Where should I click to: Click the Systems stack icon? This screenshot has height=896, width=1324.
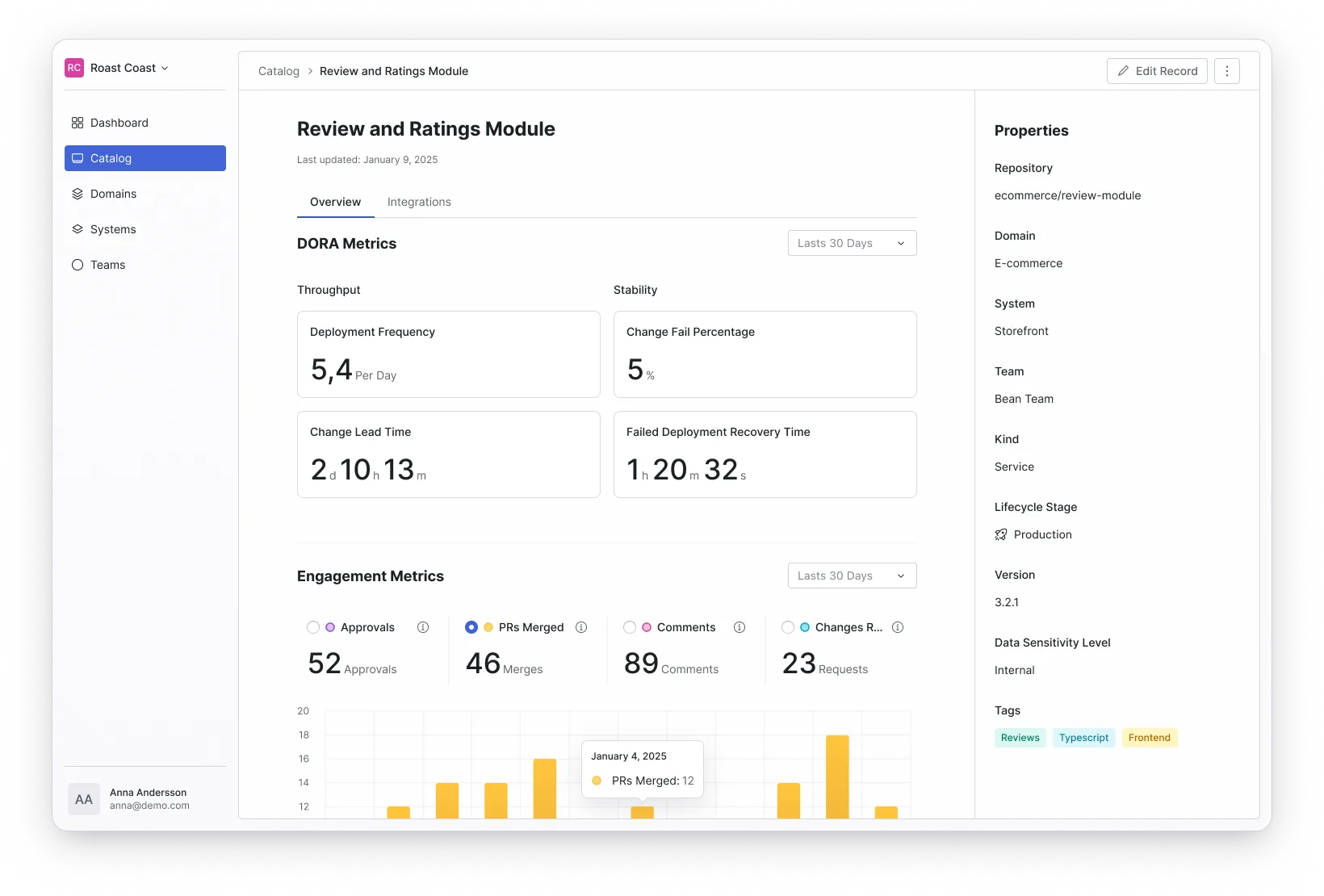tap(78, 229)
